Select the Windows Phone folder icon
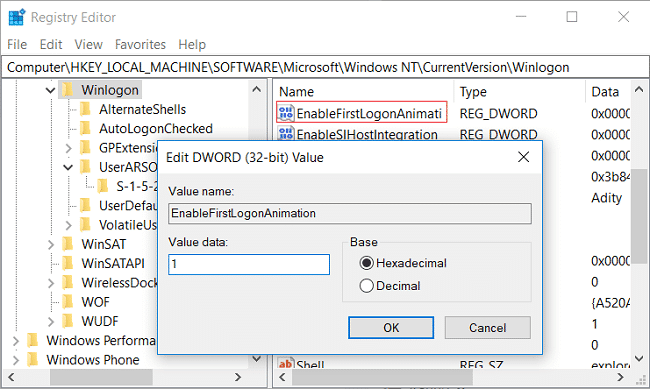The image size is (650, 389). pos(32,359)
